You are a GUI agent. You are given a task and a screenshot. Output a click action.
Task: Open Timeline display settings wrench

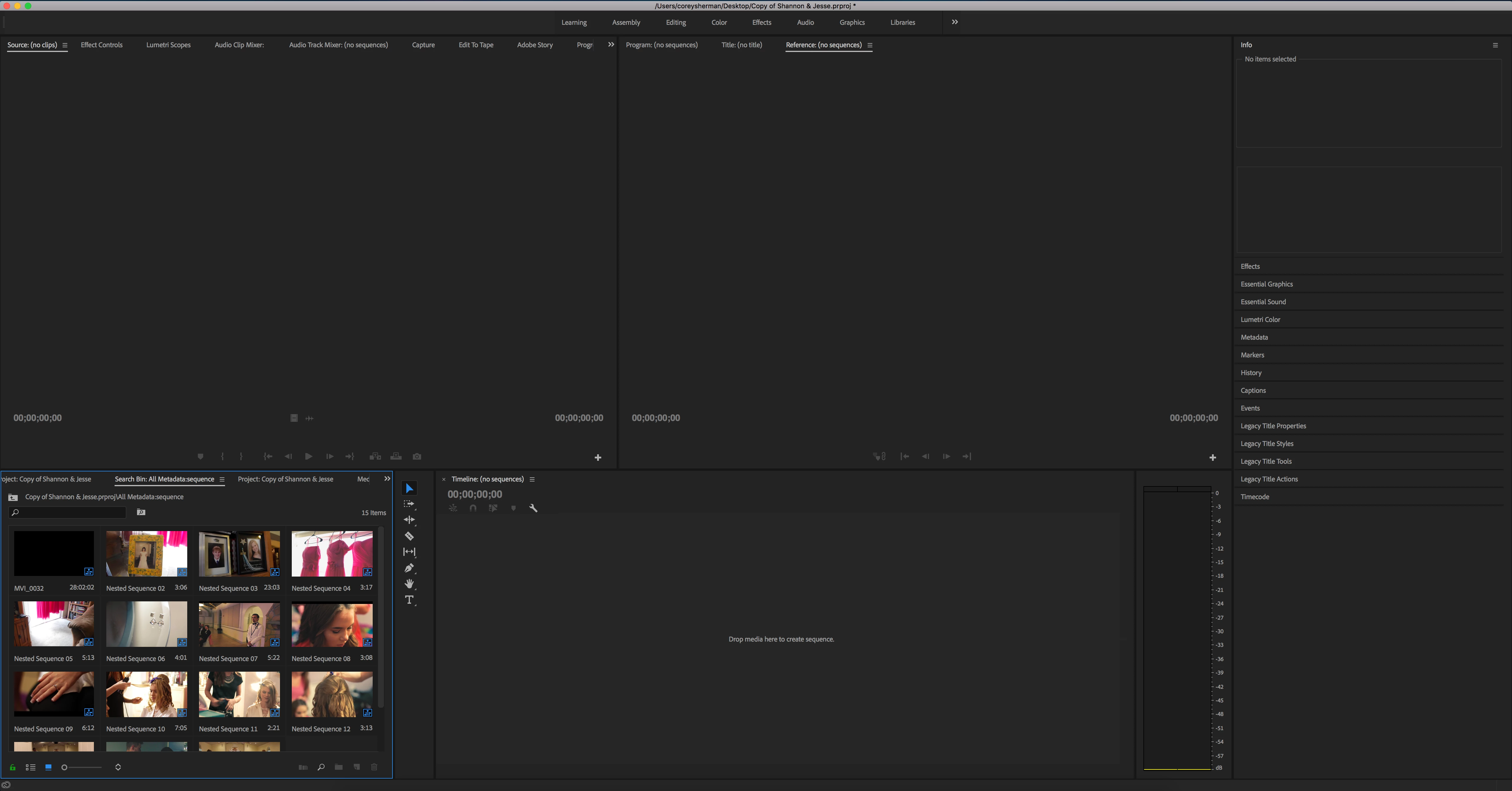point(533,508)
